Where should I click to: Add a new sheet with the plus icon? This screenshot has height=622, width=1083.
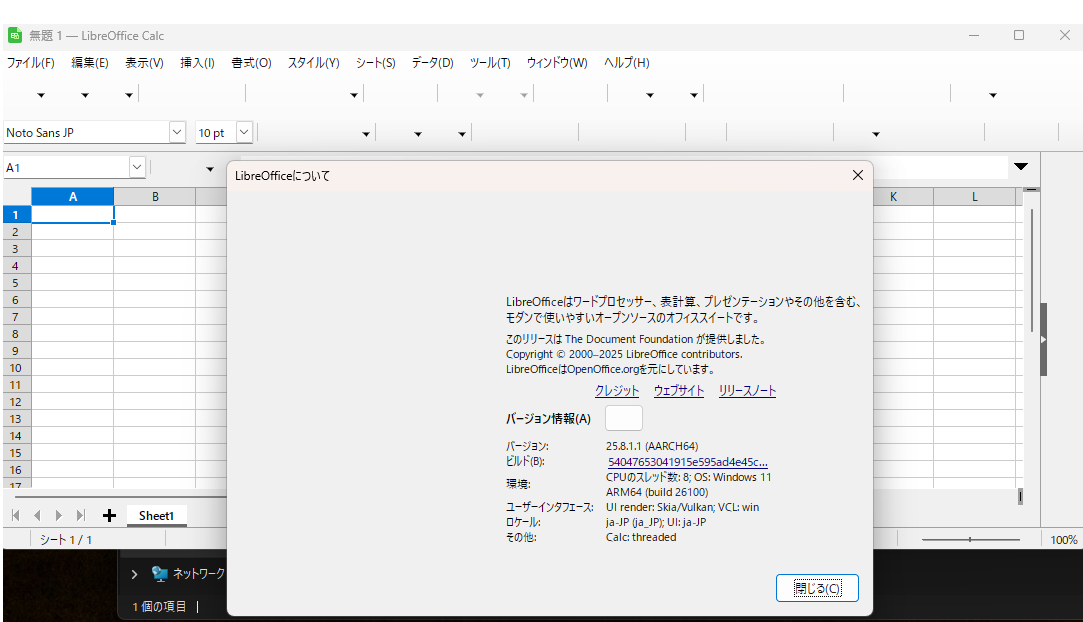point(109,516)
